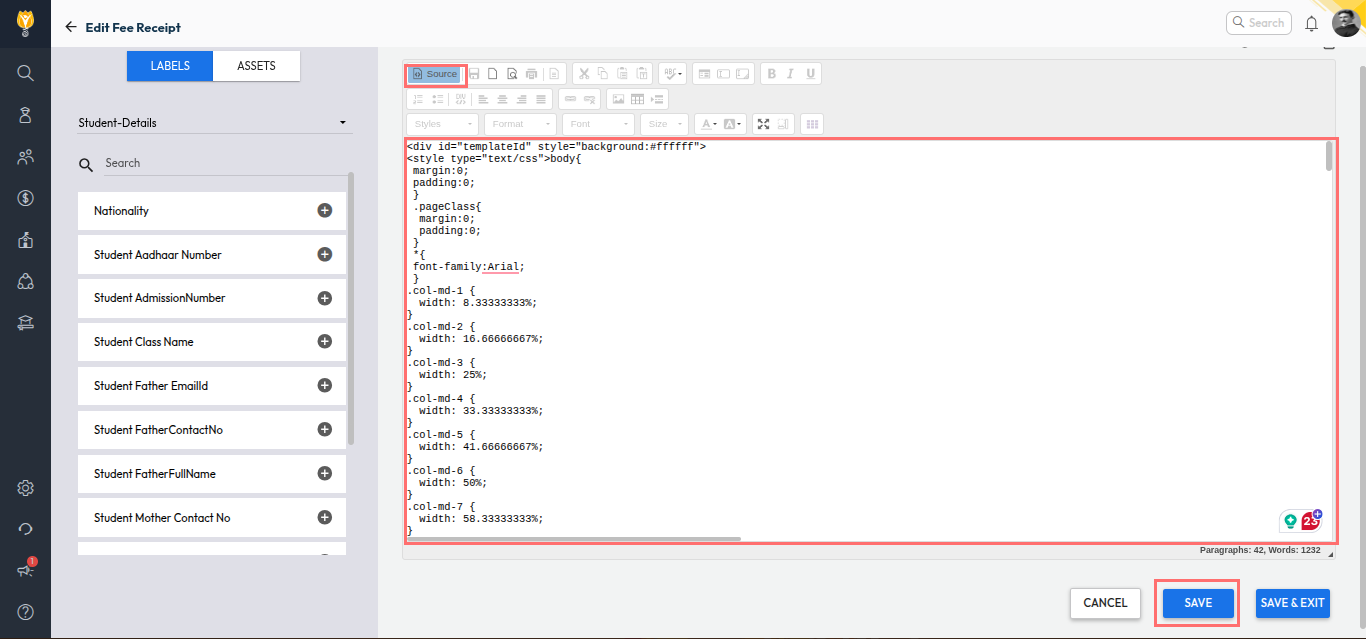This screenshot has width=1366, height=639.
Task: Click the labels Search input field
Action: (x=220, y=163)
